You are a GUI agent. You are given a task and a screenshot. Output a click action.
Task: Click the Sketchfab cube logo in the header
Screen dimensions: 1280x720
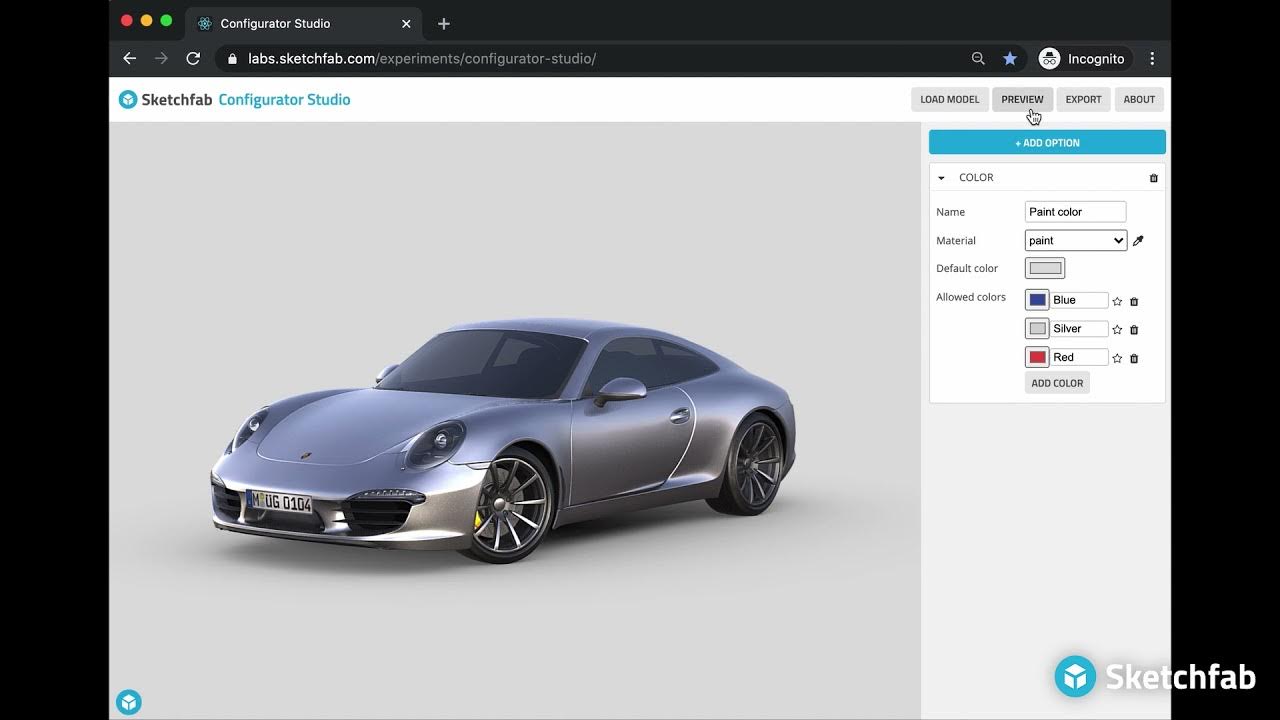click(128, 99)
